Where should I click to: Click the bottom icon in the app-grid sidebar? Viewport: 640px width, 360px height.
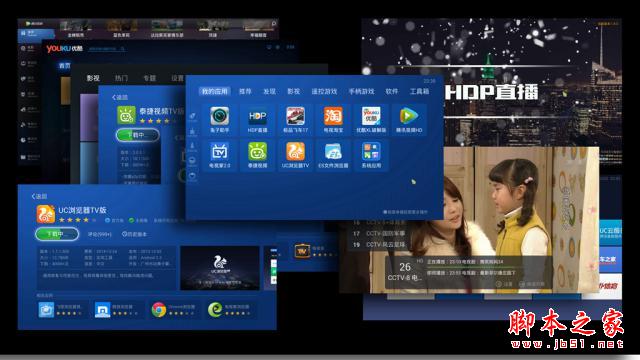coord(192,176)
